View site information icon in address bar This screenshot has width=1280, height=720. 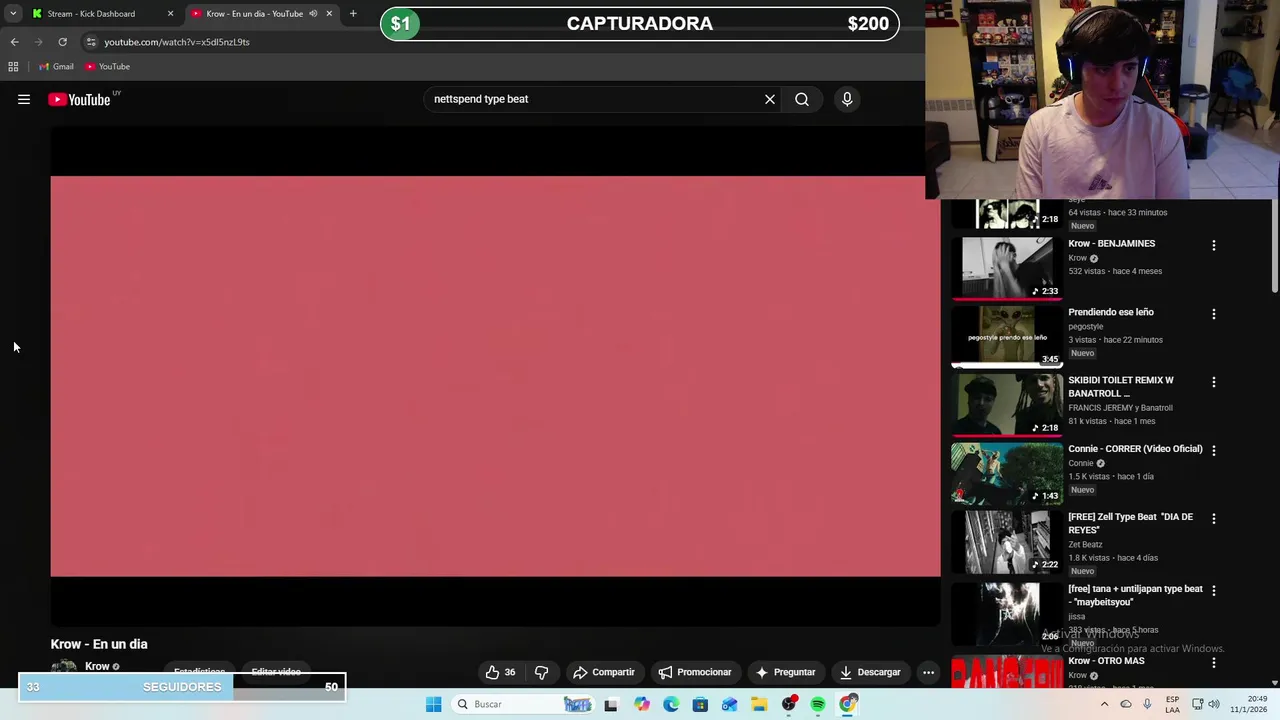(x=91, y=42)
